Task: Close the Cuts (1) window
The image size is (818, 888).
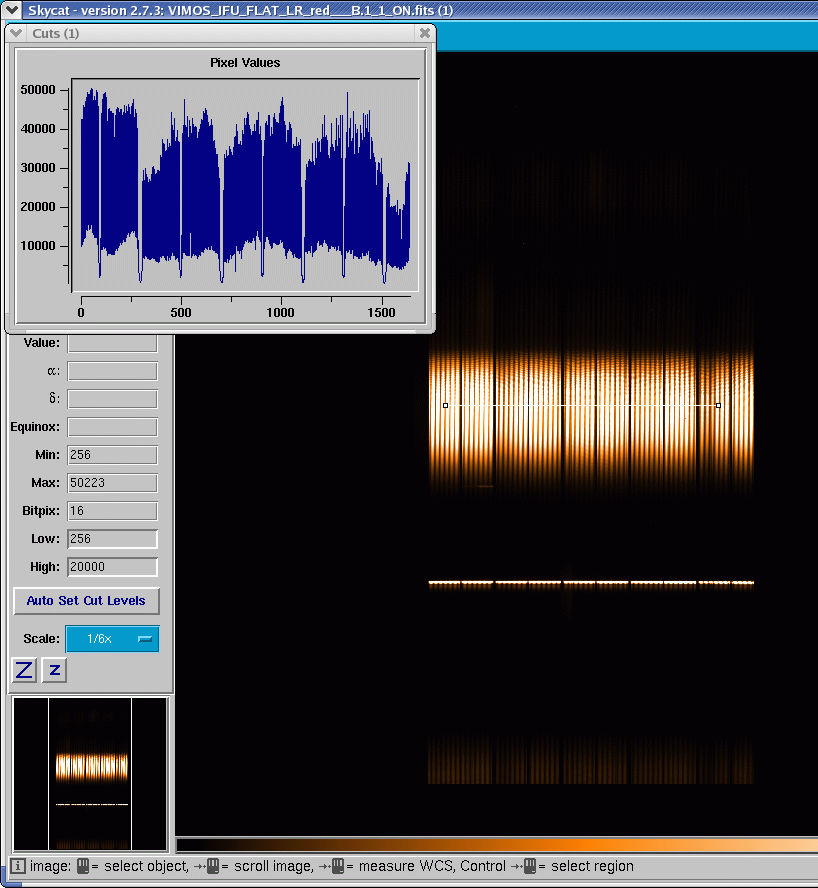Action: click(x=425, y=33)
